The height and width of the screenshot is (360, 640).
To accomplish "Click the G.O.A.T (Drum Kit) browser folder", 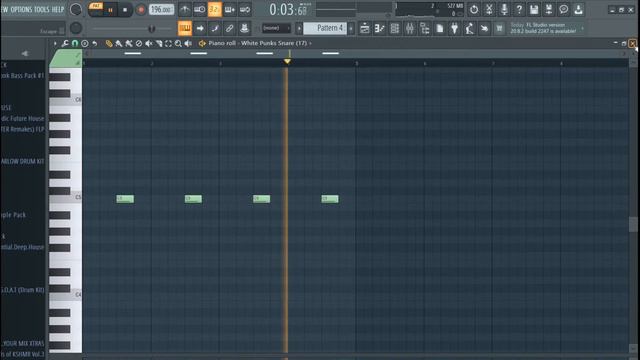I will tap(22, 290).
